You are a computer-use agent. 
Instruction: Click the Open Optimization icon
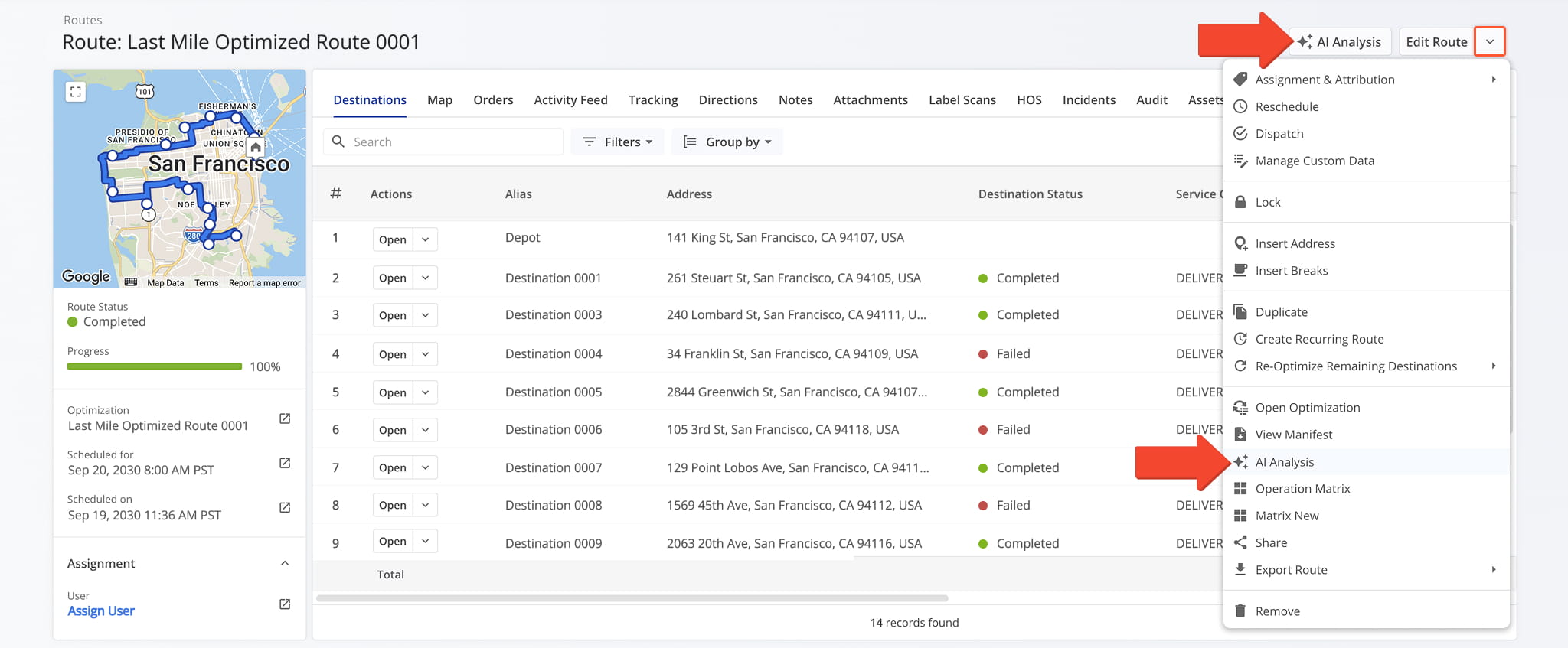1240,408
